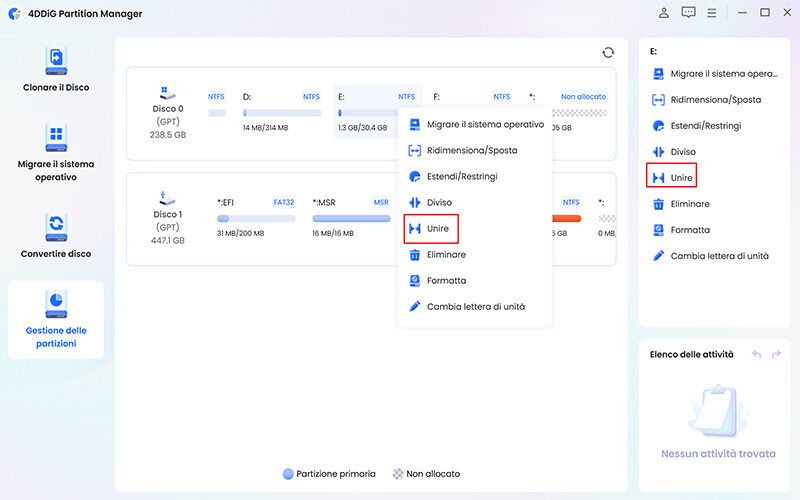Select Clonare il Disco in sidebar

[x=56, y=69]
